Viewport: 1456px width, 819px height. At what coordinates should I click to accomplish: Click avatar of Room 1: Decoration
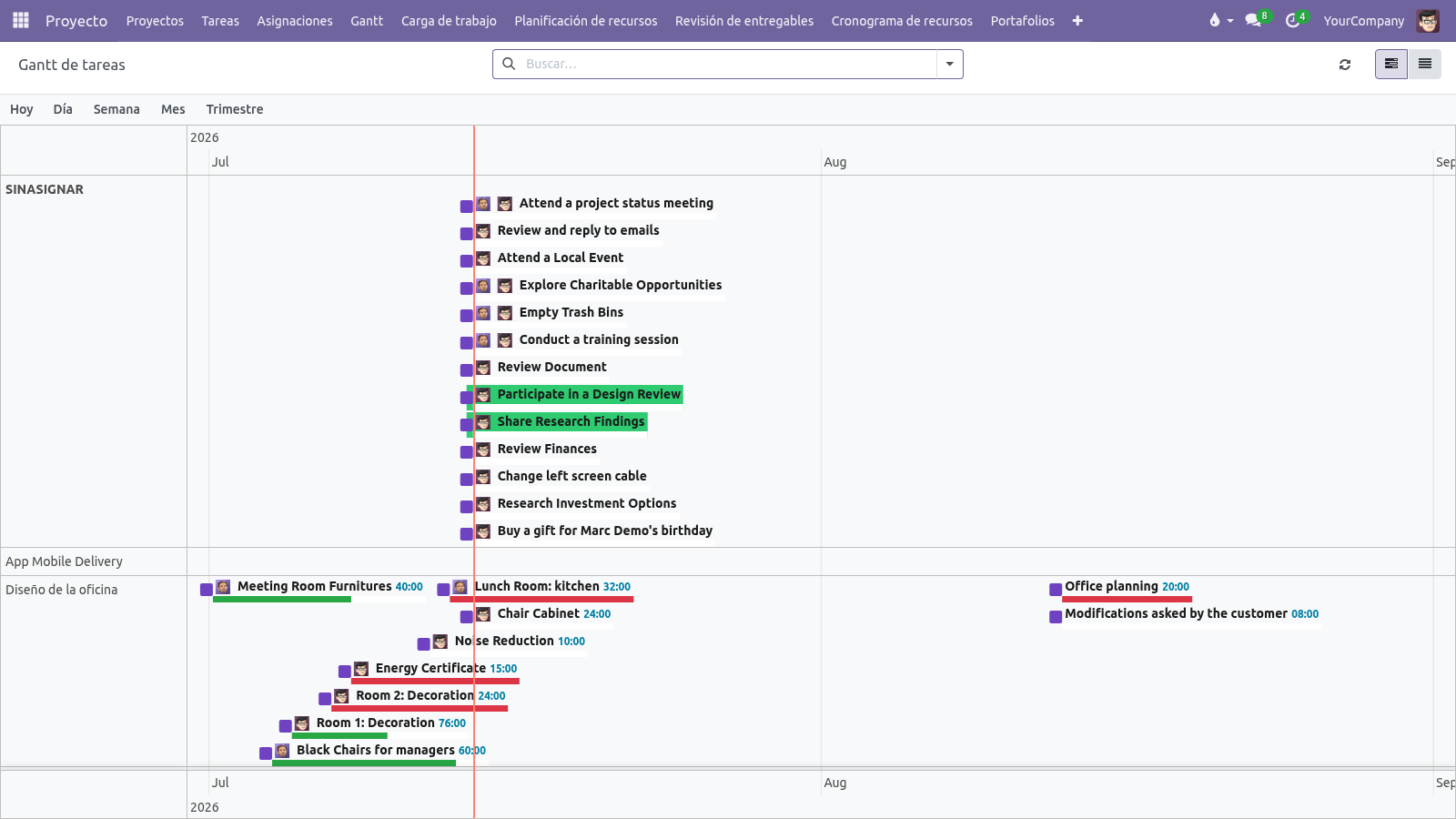click(x=302, y=723)
